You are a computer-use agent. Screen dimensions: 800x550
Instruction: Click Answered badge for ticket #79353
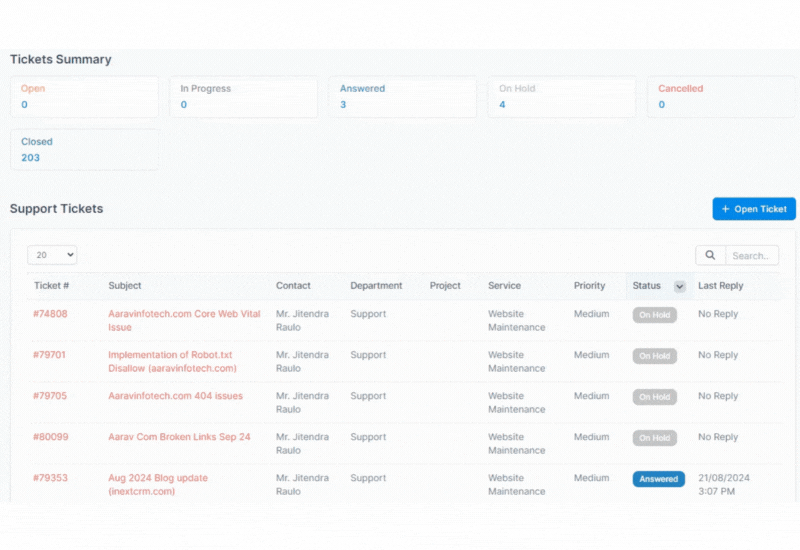click(x=659, y=479)
